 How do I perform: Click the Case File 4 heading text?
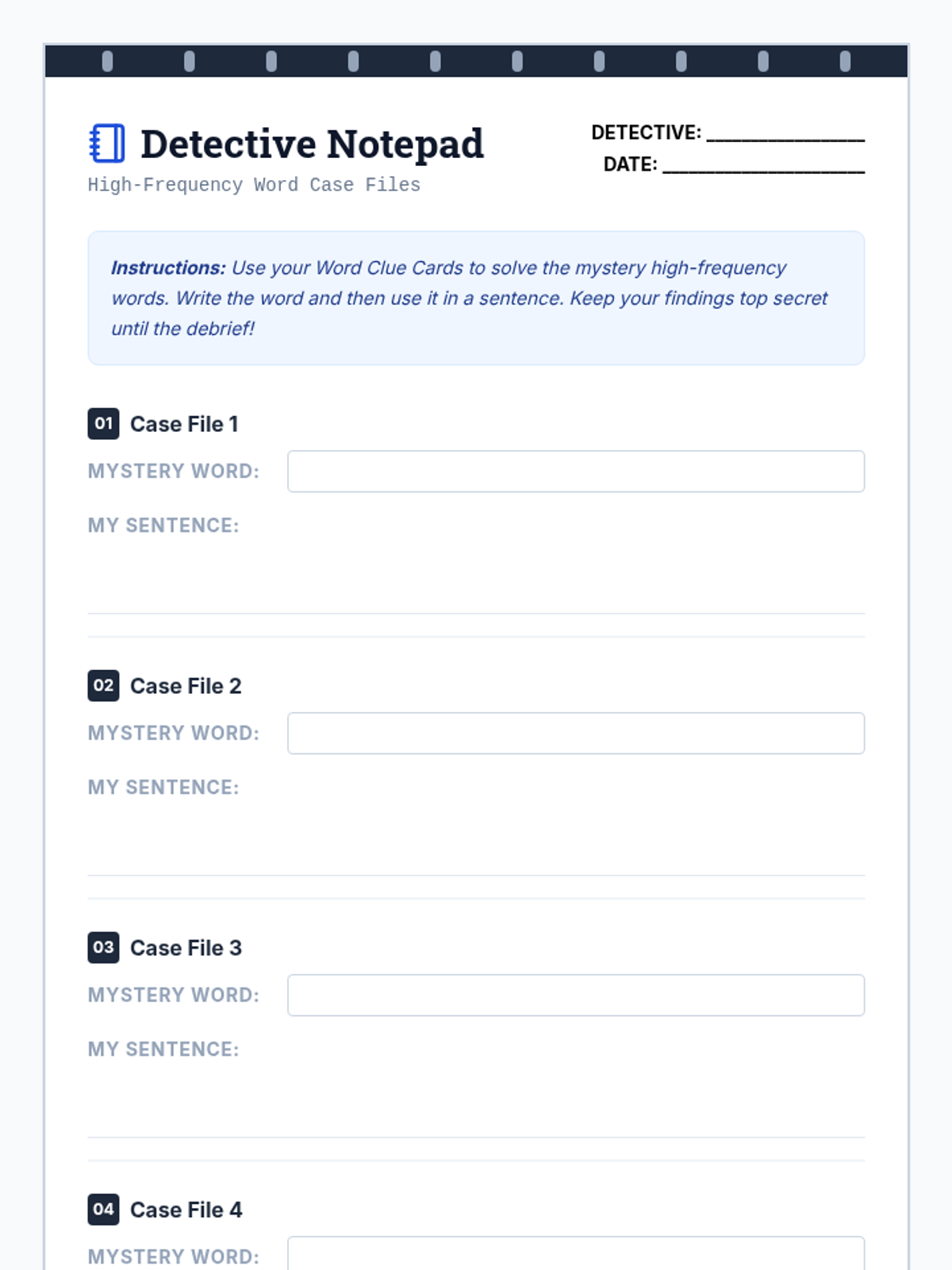186,1210
